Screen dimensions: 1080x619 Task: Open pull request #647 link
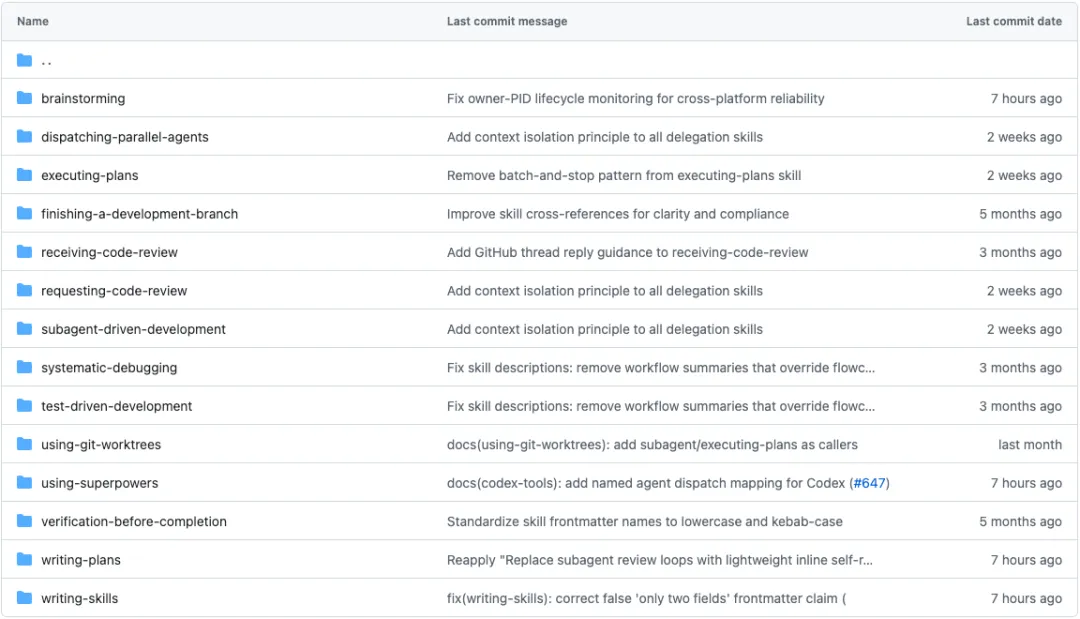(x=869, y=483)
